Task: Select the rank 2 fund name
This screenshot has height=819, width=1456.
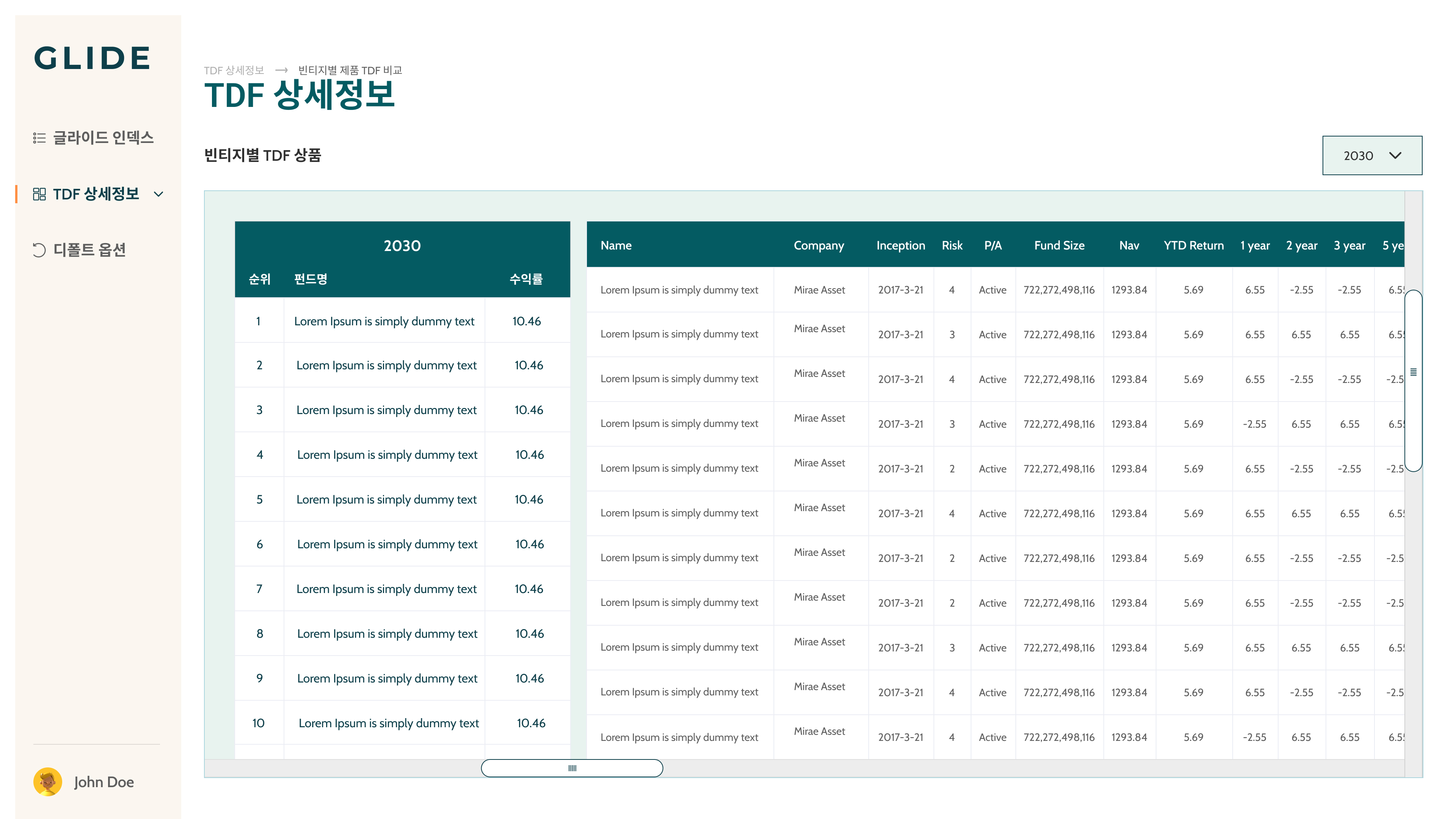Action: (387, 365)
